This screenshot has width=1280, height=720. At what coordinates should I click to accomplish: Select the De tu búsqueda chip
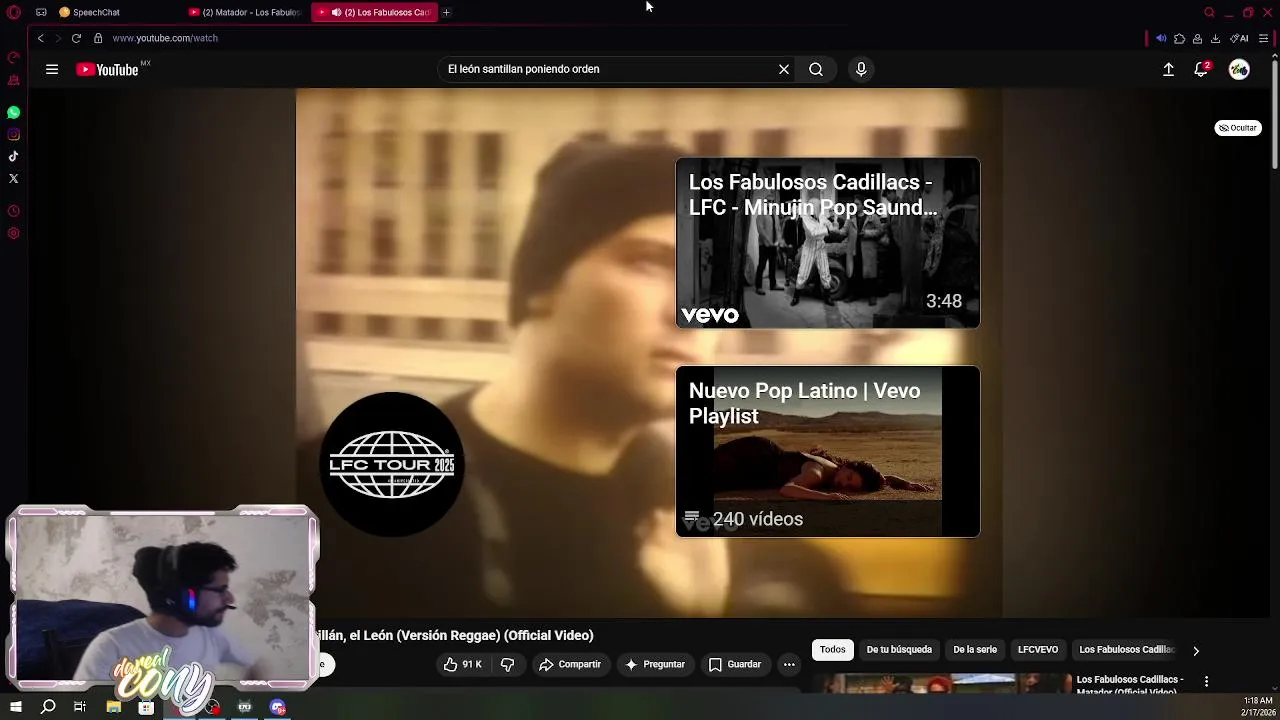tap(899, 650)
